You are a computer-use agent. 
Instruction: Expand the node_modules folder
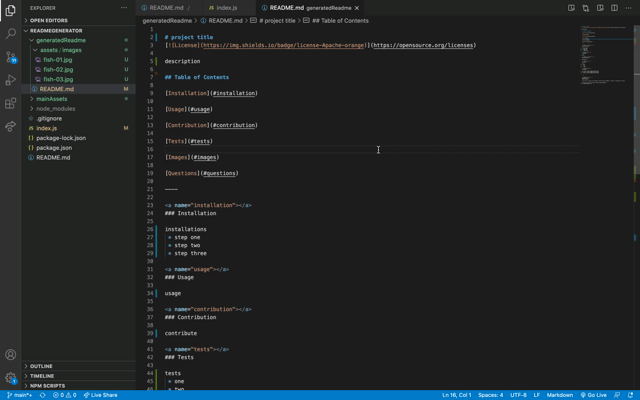pos(55,109)
